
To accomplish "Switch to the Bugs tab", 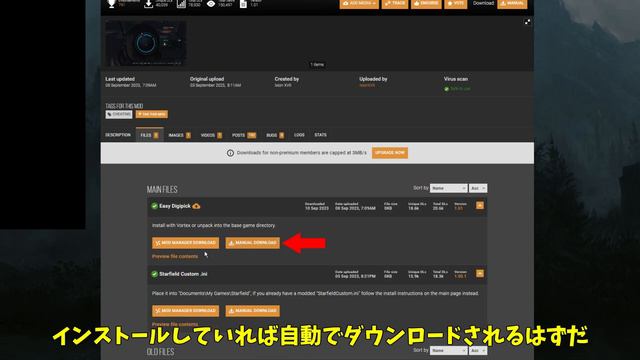I will coord(275,135).
